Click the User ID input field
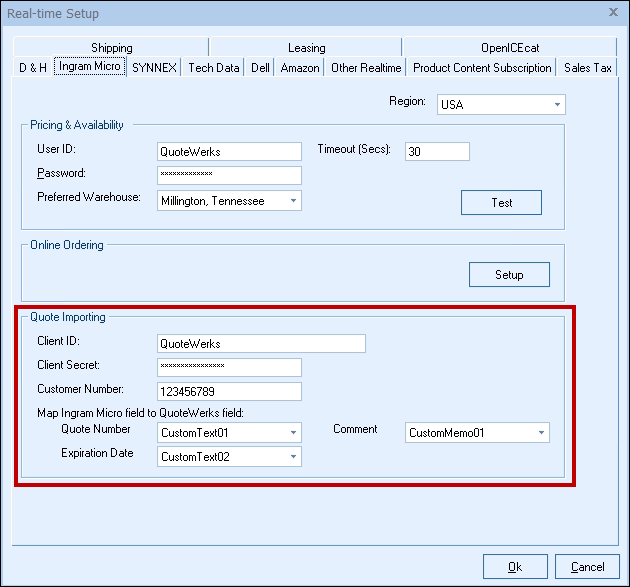630x587 pixels. click(229, 151)
